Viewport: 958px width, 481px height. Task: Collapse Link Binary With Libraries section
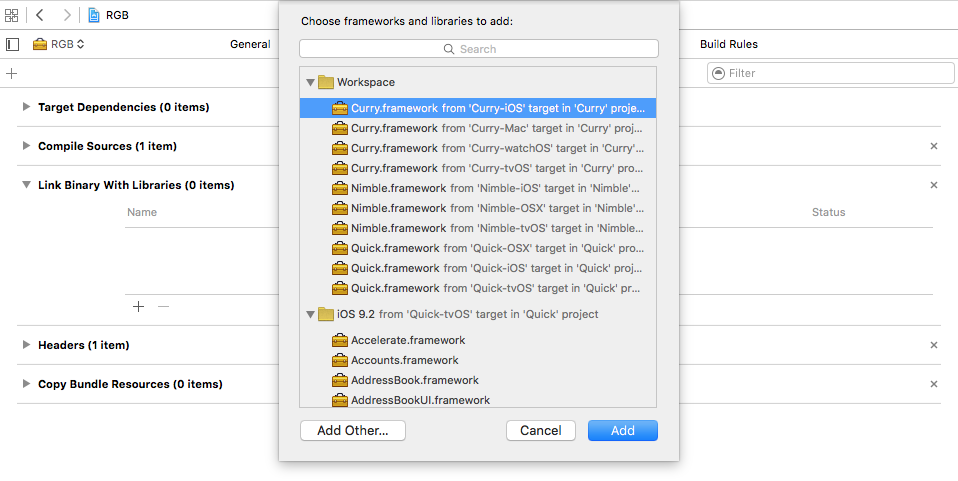tap(26, 185)
